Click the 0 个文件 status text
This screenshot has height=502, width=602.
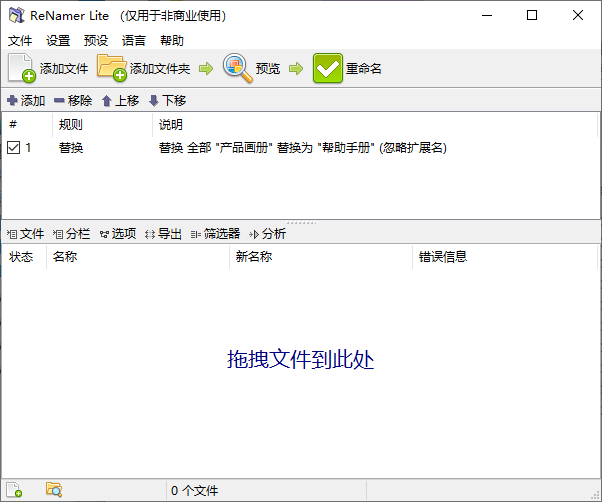(x=194, y=490)
